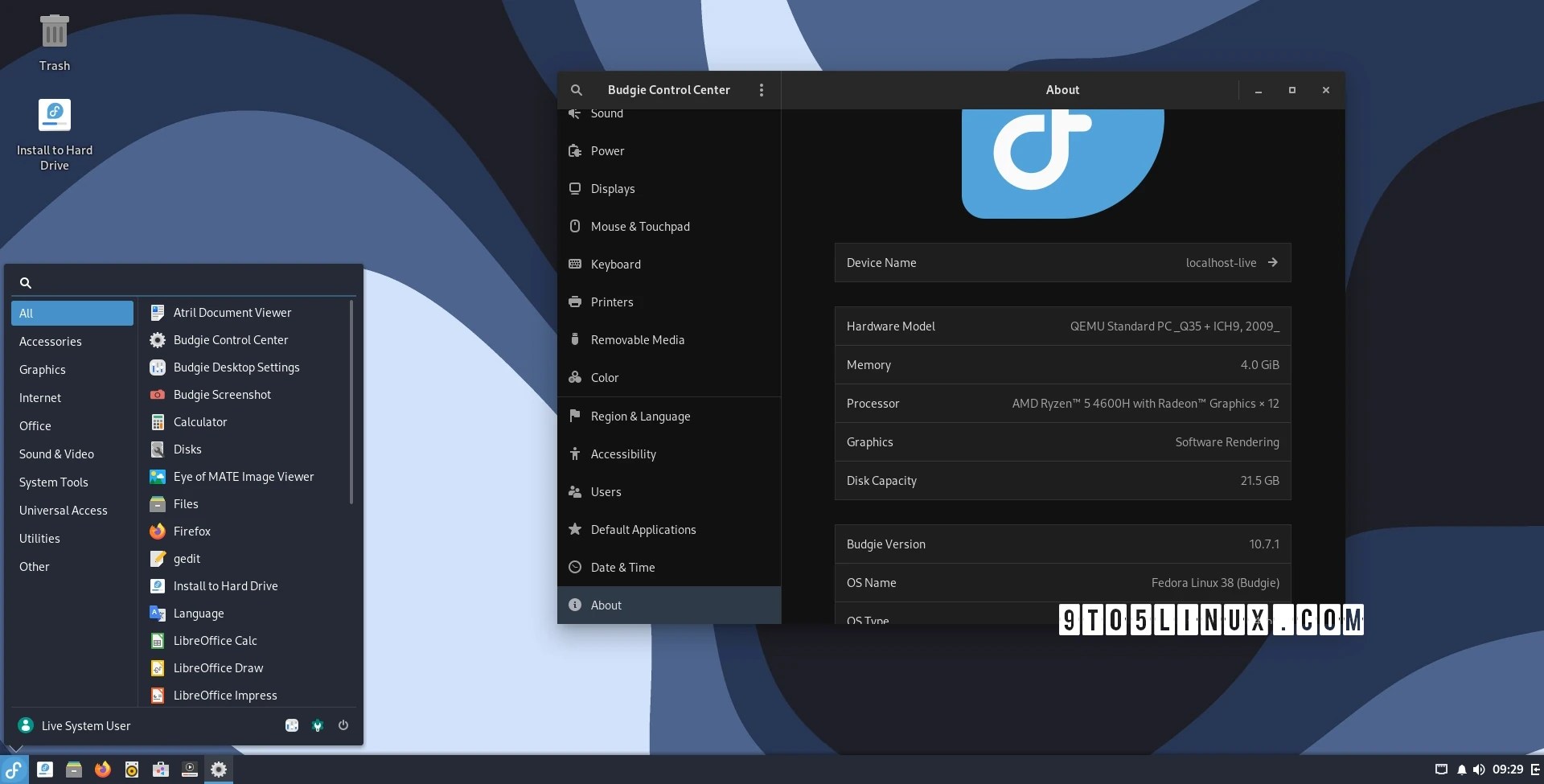Image resolution: width=1544 pixels, height=784 pixels.
Task: Click the search icon in Budgie Control Center
Action: point(577,89)
